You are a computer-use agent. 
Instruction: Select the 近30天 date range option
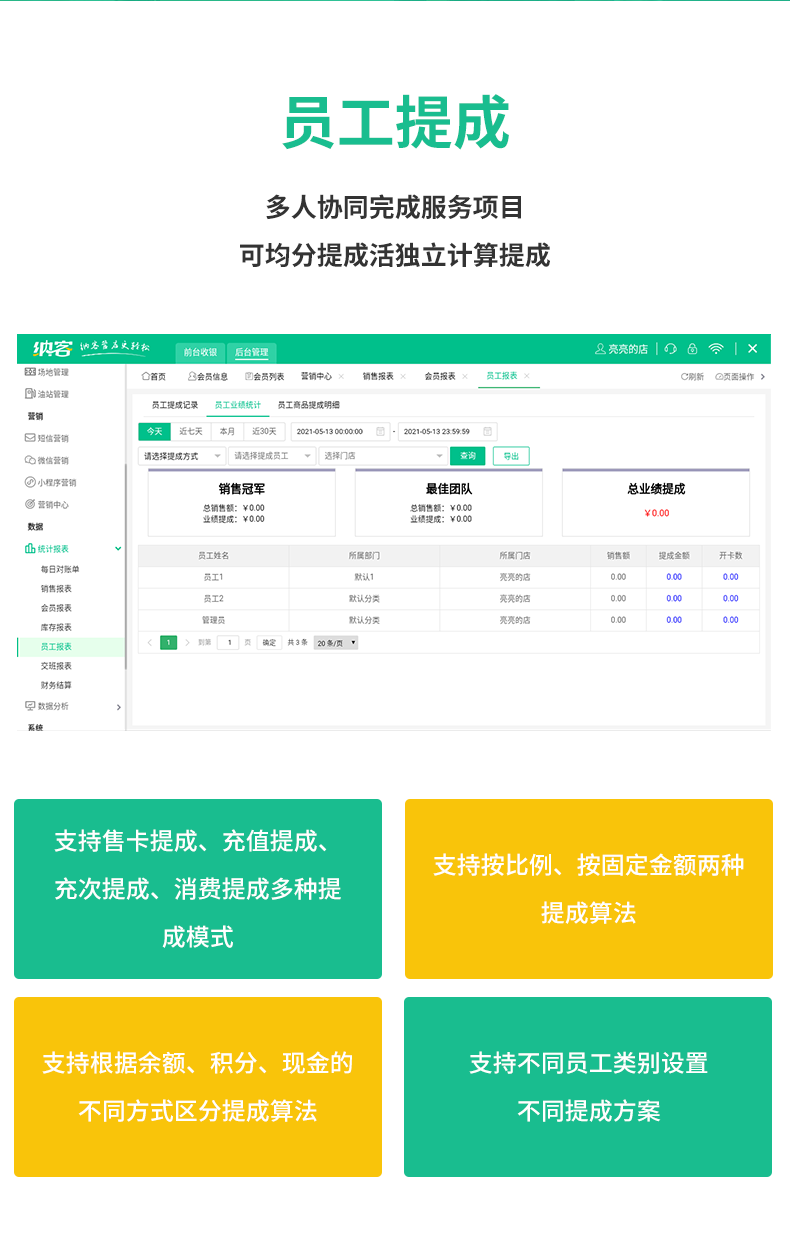[x=264, y=432]
